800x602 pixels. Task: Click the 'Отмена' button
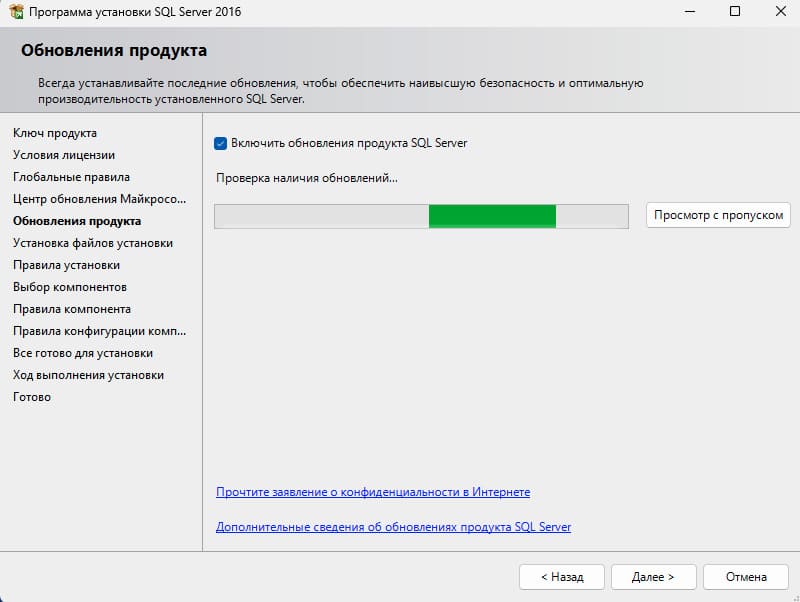746,577
